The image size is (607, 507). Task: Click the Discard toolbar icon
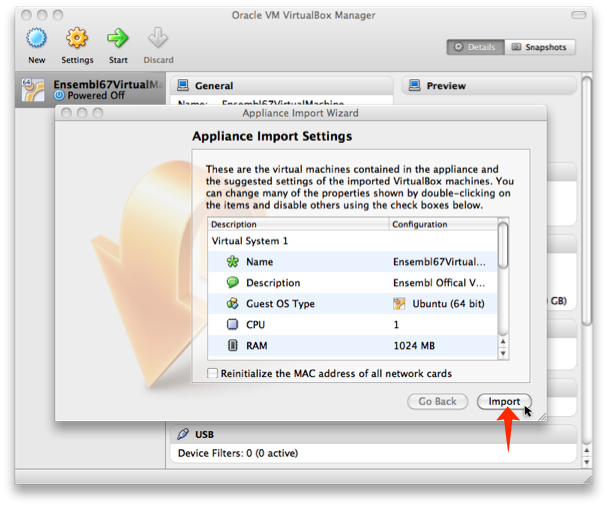158,38
